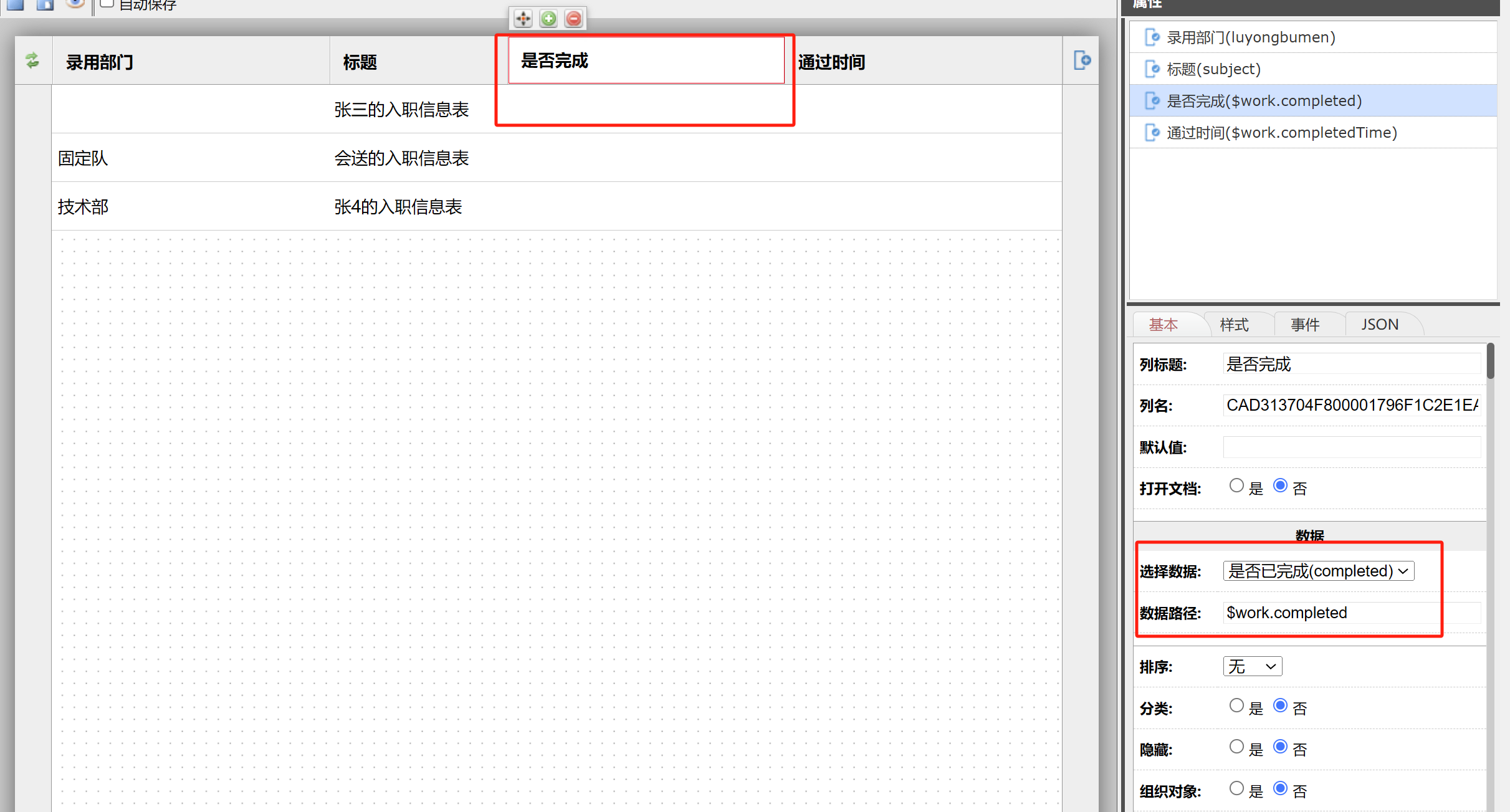This screenshot has height=812, width=1510.
Task: Click icon beside 录用部门(luyongbumen) item
Action: (1152, 37)
